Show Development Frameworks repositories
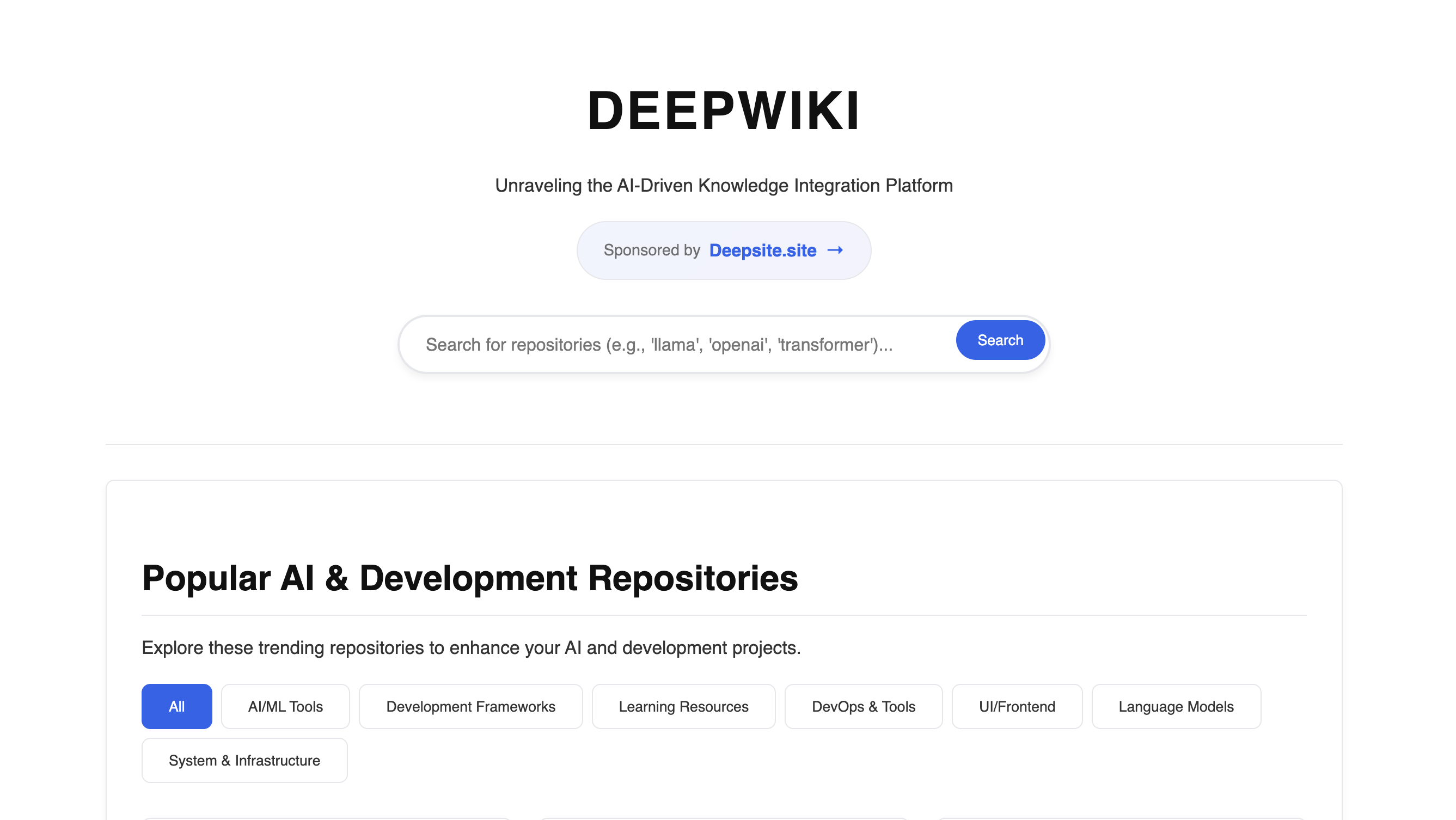The width and height of the screenshot is (1456, 820). click(471, 706)
